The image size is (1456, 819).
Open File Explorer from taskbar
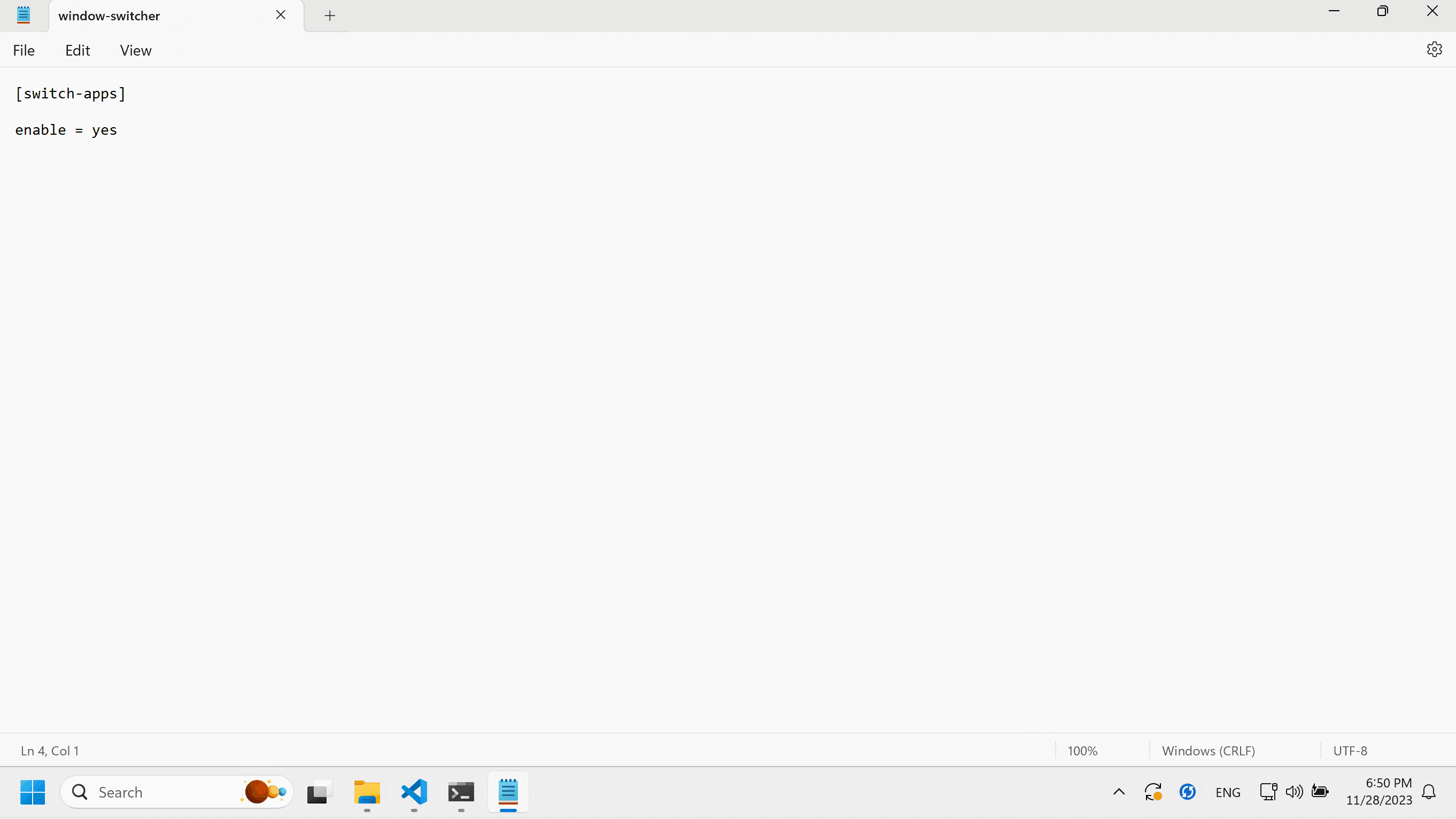point(367,792)
